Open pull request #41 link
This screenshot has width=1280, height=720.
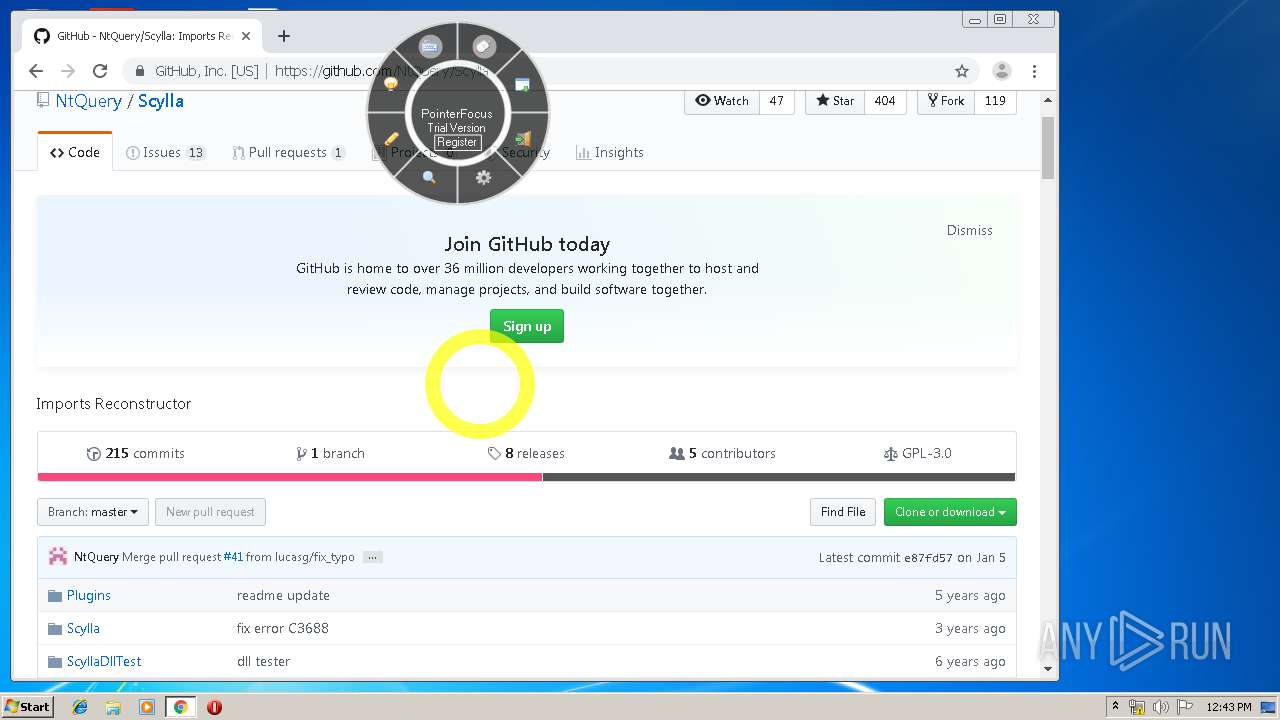pyautogui.click(x=233, y=557)
